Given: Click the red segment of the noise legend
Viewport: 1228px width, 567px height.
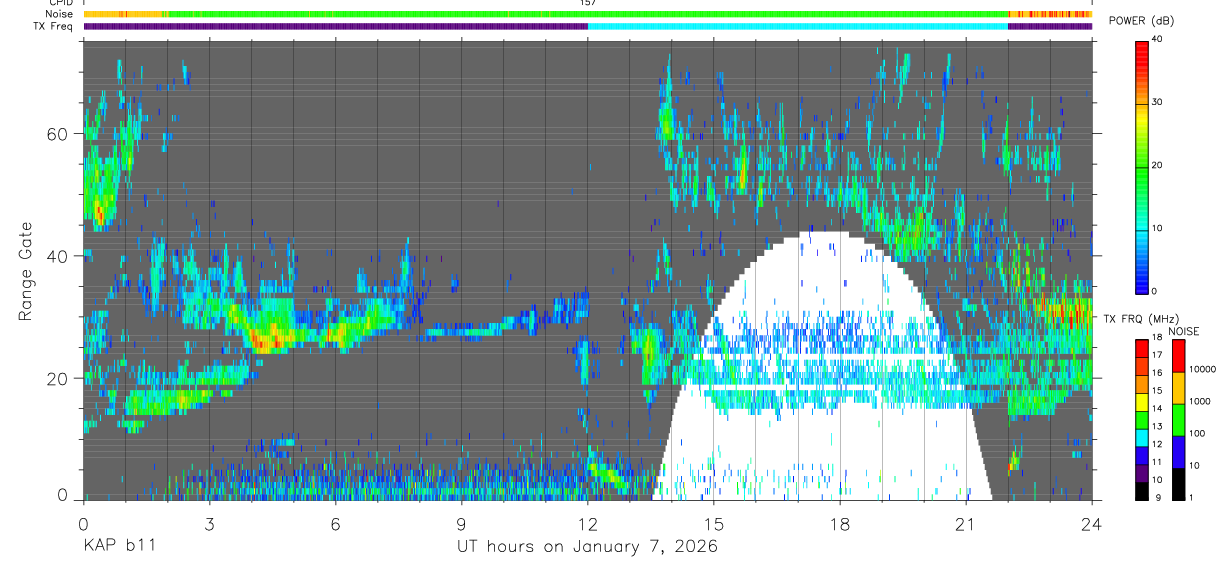Looking at the screenshot, I should [1178, 356].
